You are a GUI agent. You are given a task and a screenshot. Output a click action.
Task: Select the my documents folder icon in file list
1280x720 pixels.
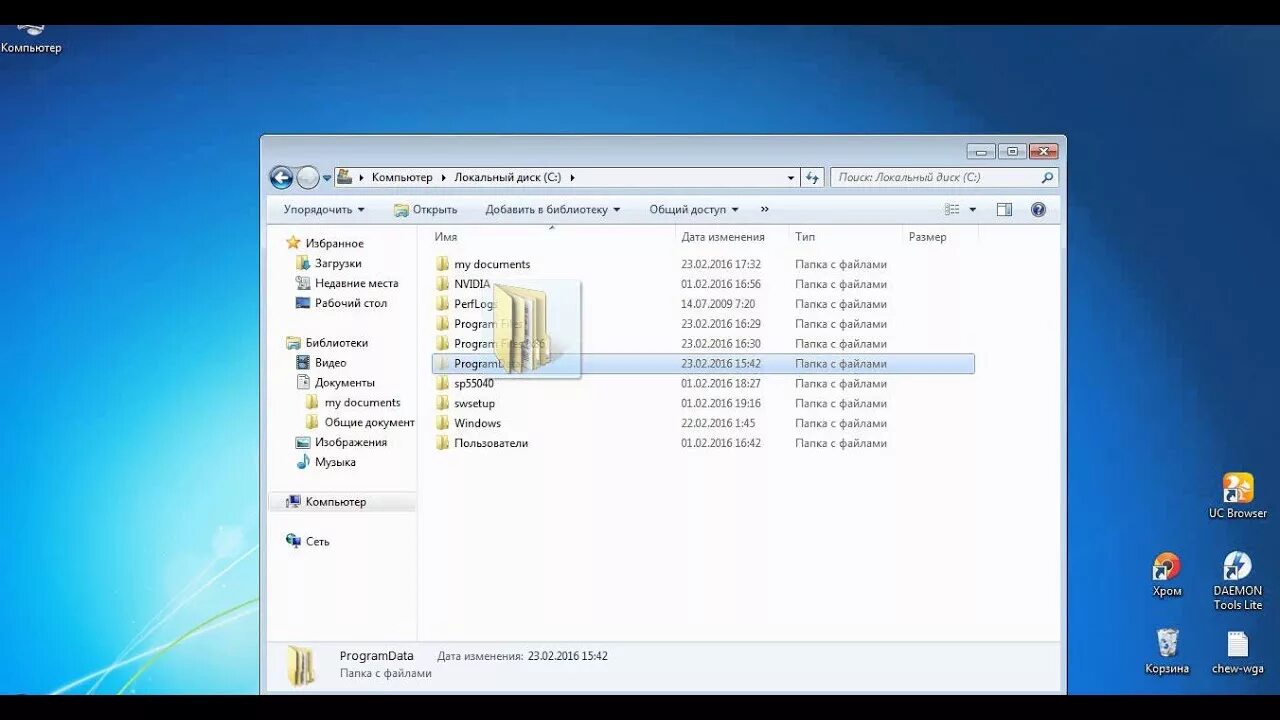(x=443, y=264)
